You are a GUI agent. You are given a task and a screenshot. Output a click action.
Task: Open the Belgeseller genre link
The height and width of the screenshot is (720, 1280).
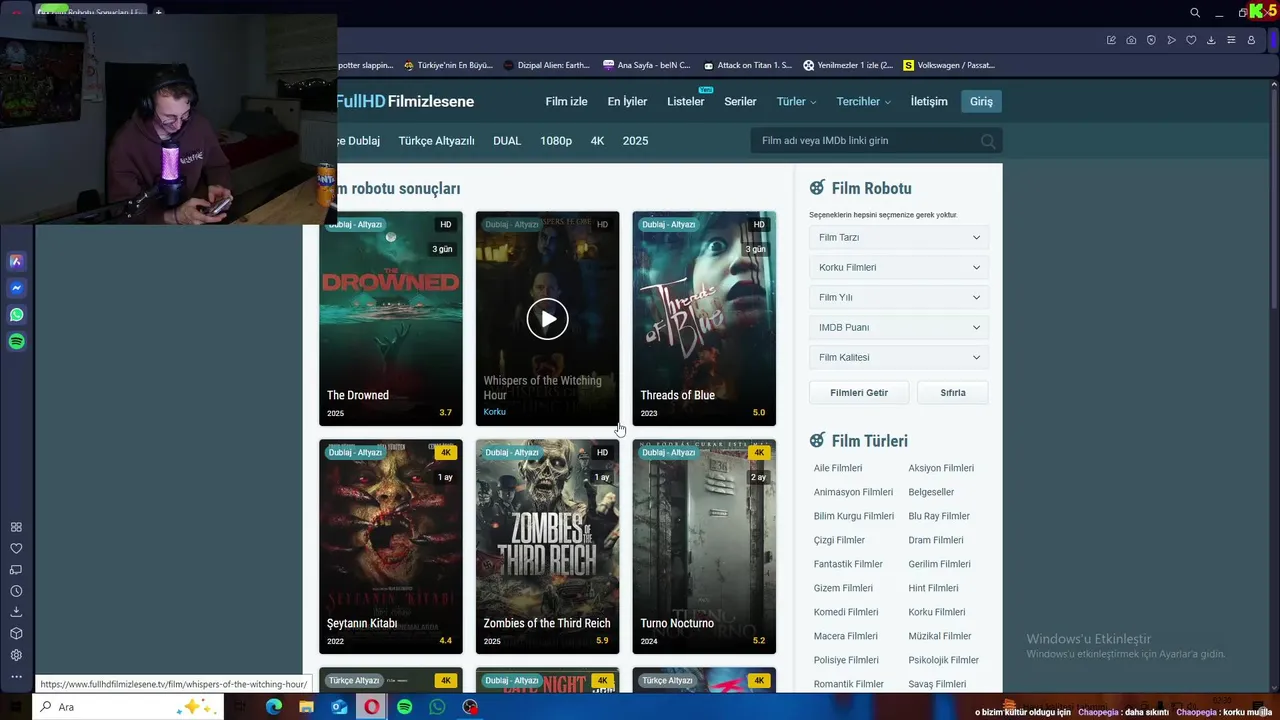931,492
